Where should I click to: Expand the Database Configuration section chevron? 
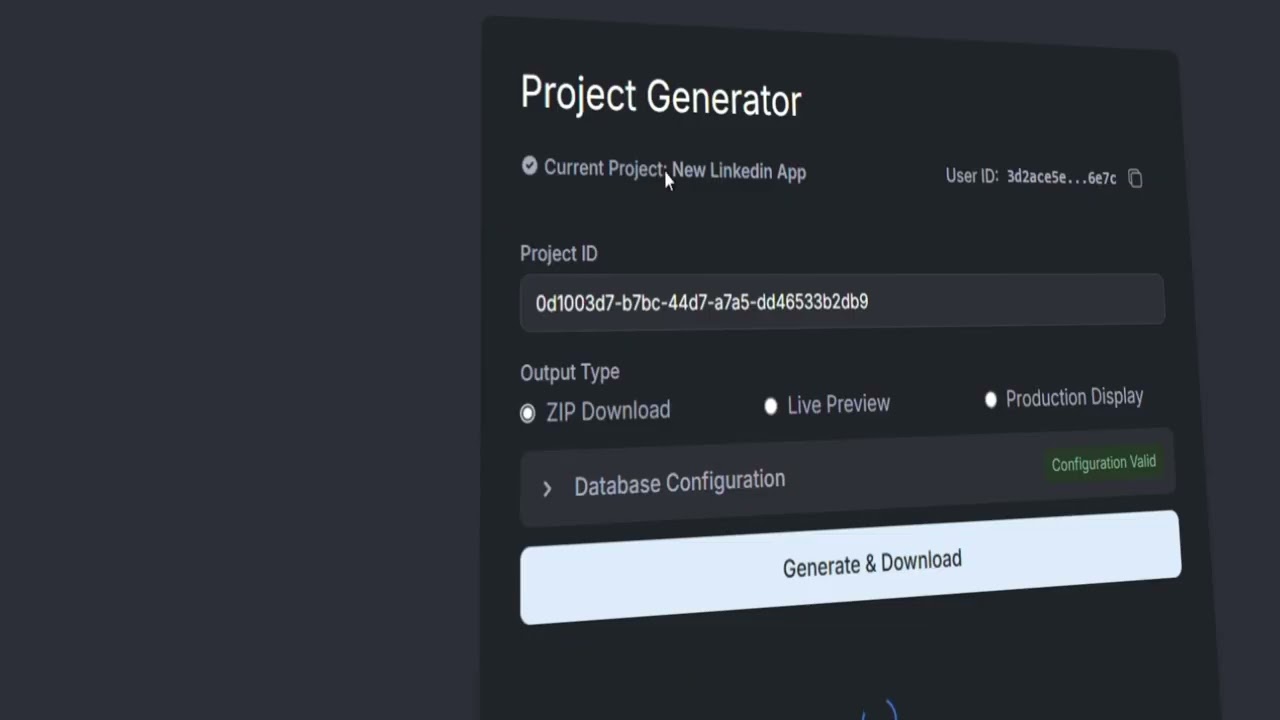click(547, 488)
